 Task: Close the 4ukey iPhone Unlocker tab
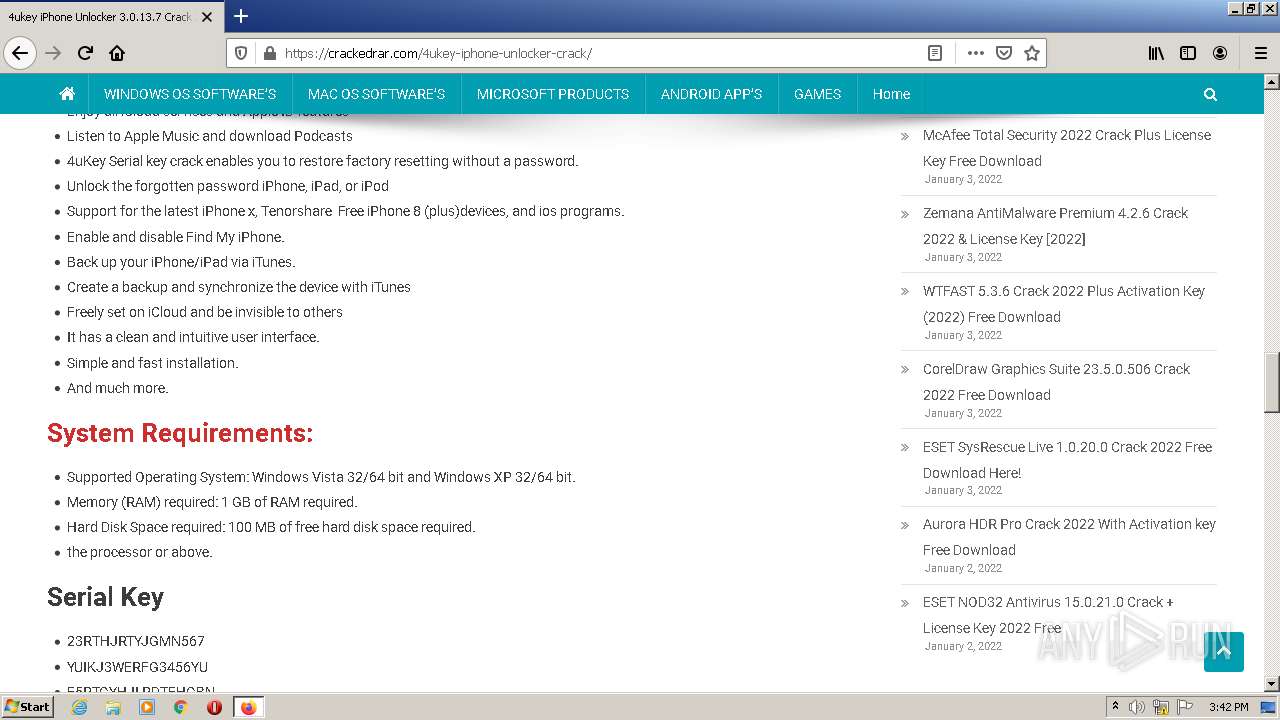coord(208,17)
